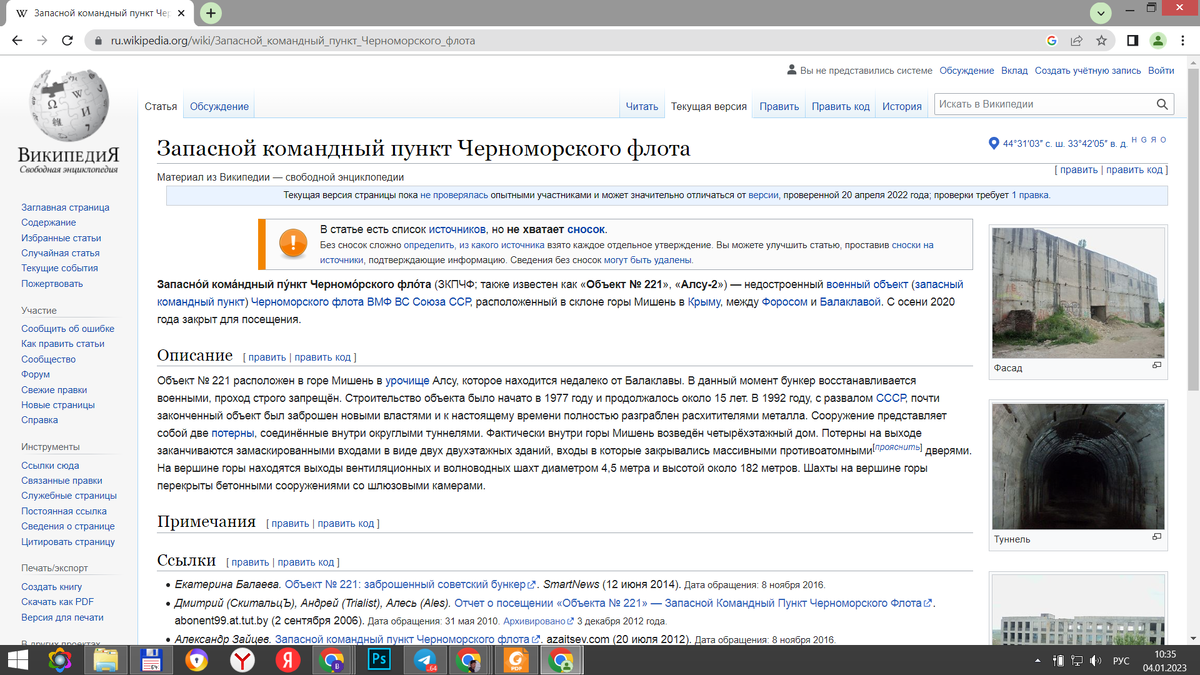Open the browser side panel icon
Viewport: 1200px width, 675px height.
[x=1133, y=41]
